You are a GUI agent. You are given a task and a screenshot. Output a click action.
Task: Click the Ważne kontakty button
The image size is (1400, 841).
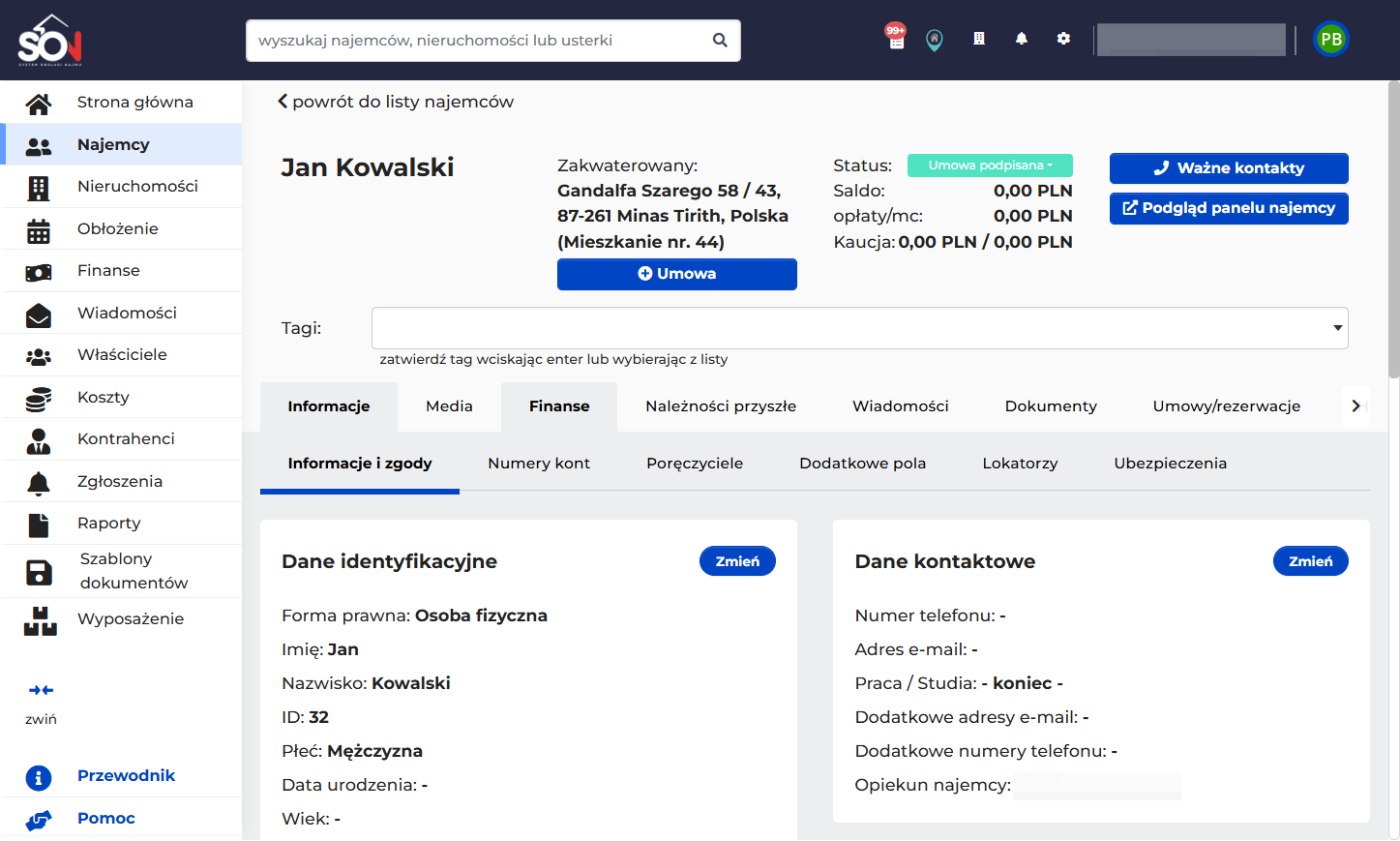coord(1229,168)
